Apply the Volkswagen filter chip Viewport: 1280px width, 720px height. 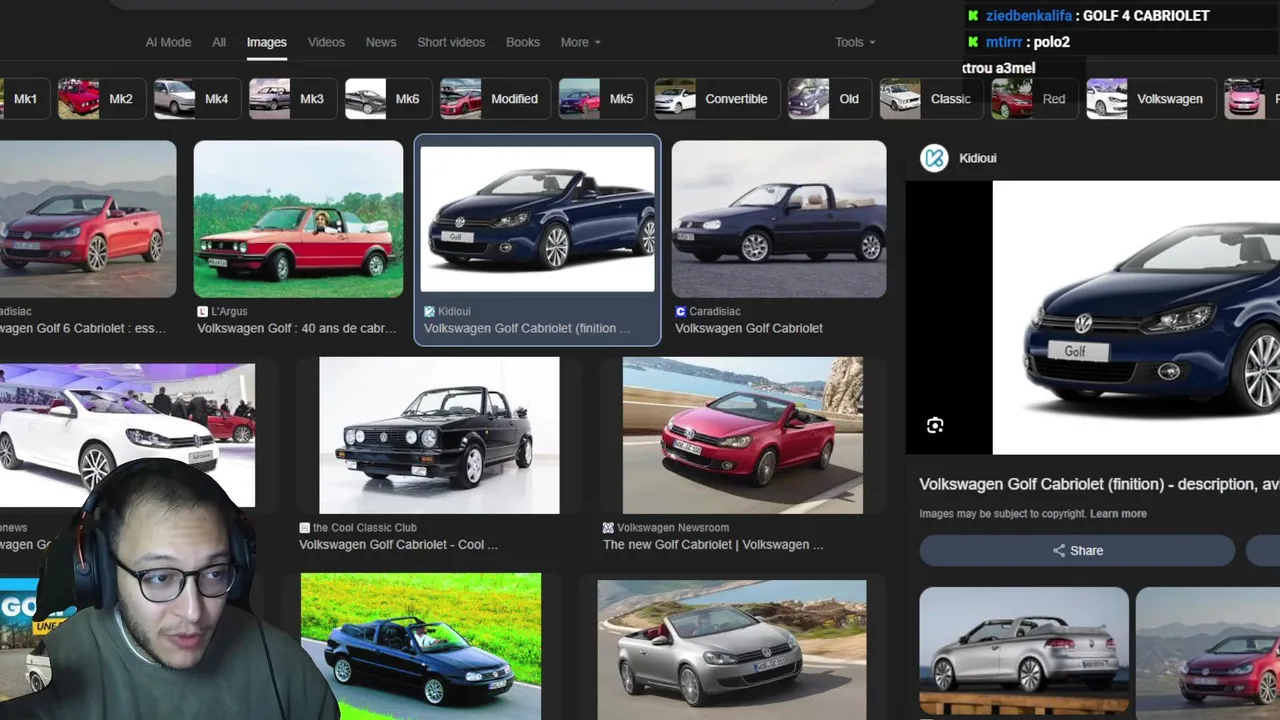[x=1151, y=99]
